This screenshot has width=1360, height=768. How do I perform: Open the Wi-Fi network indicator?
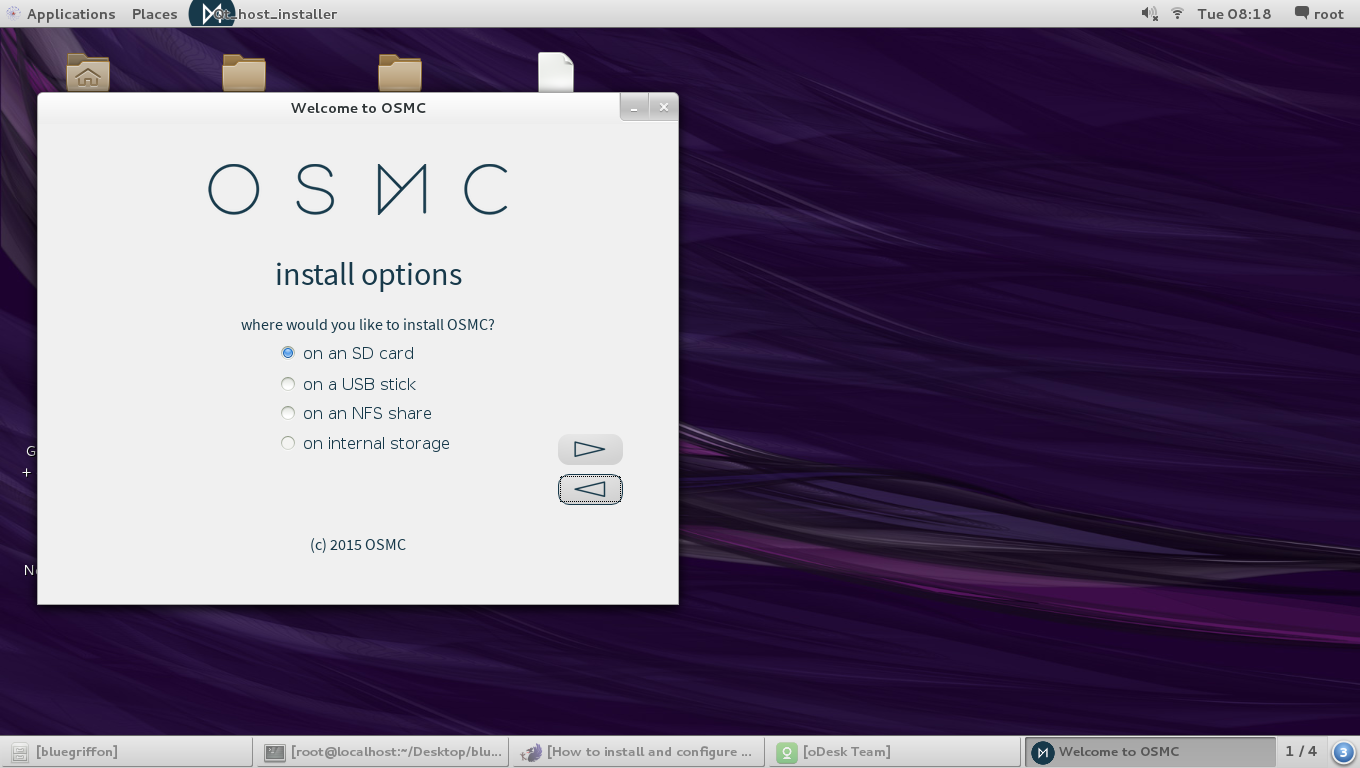pos(1178,14)
